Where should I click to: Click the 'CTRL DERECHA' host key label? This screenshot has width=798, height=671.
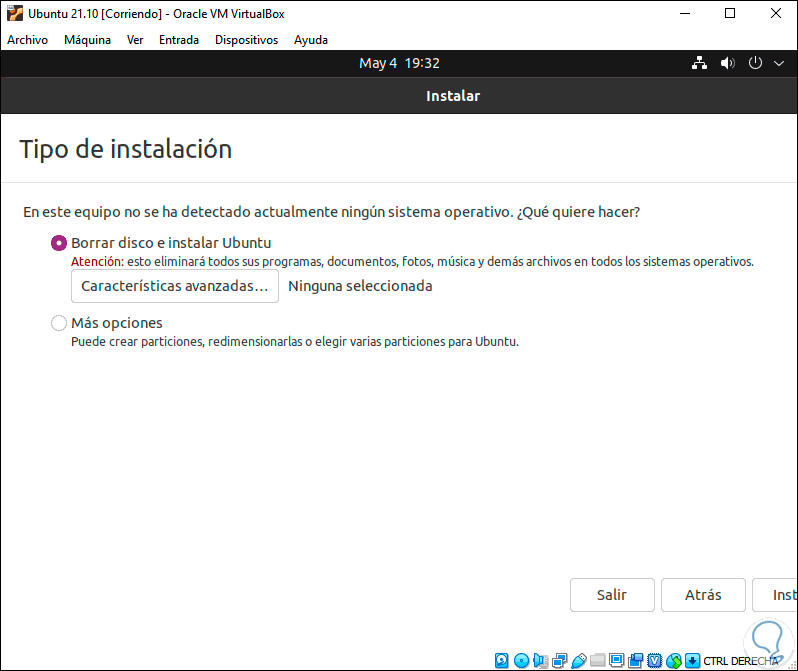(741, 661)
